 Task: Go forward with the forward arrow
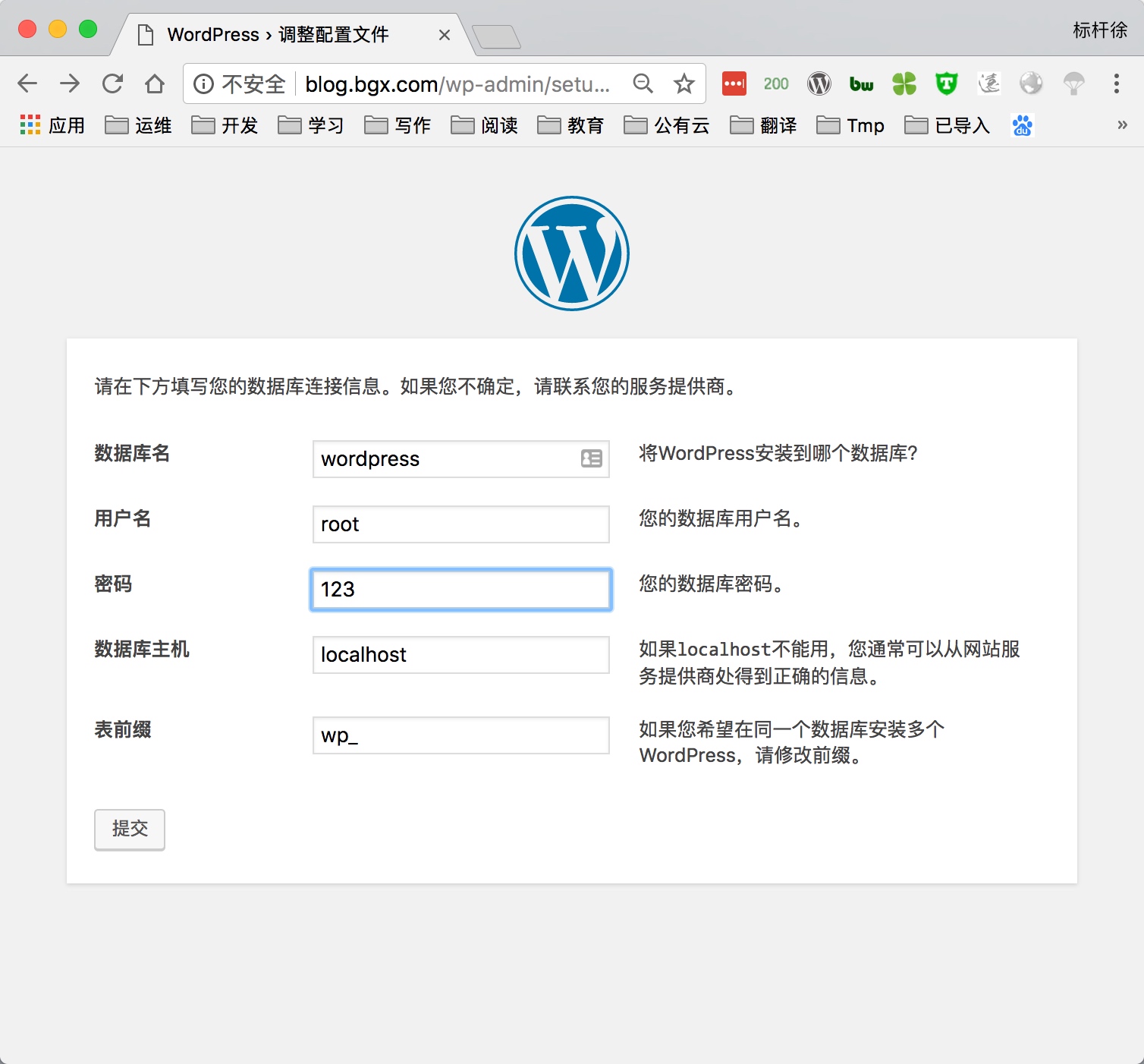pos(70,83)
